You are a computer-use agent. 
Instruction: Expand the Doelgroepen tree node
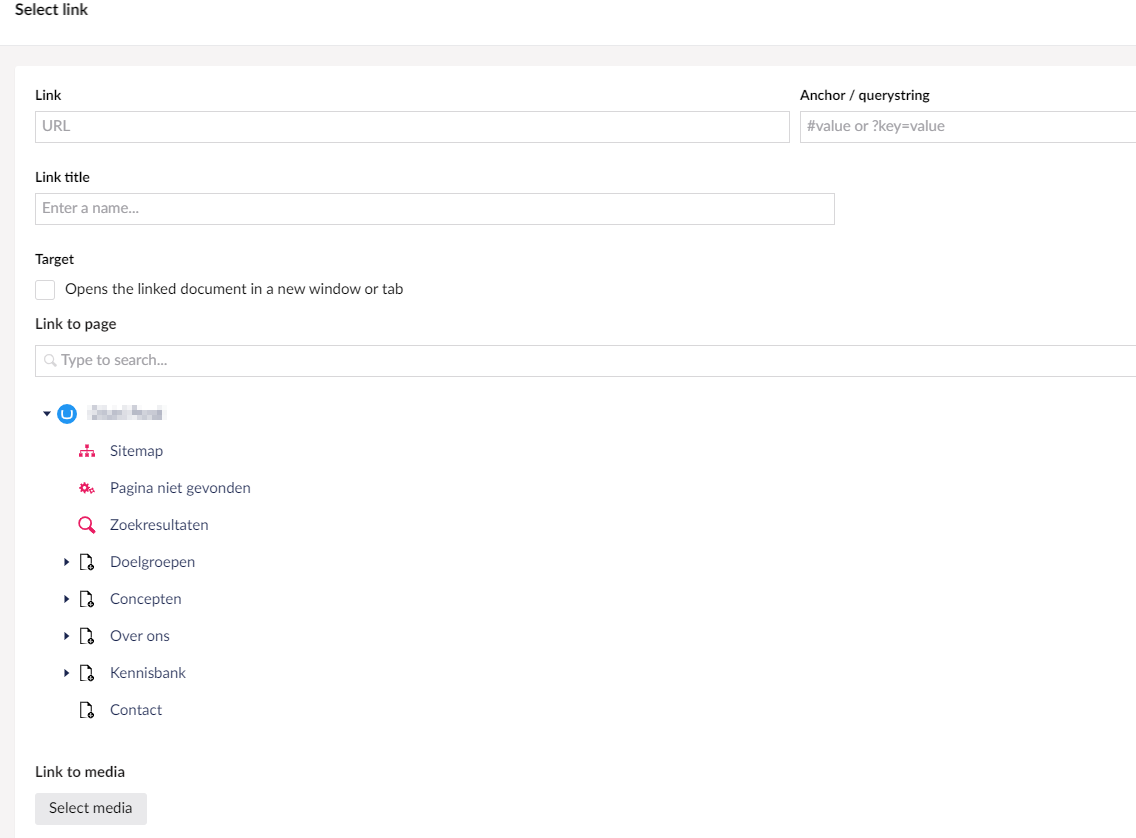[x=66, y=561]
